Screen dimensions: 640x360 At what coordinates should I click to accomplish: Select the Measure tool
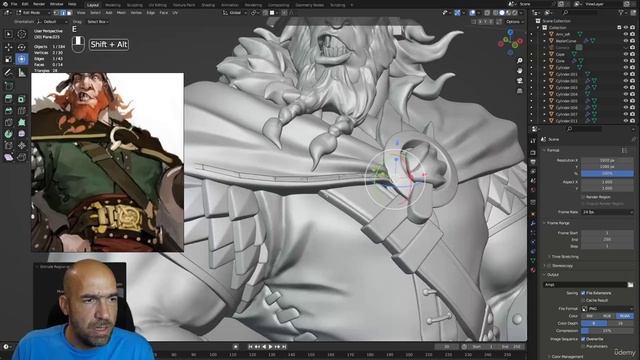tap(22, 73)
